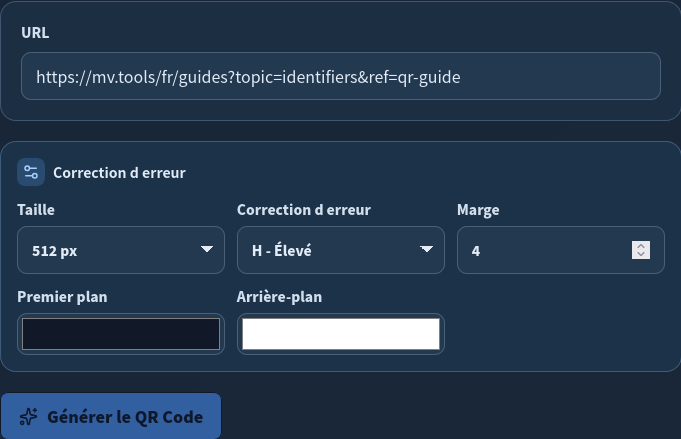
Task: Click the sliders icon beside section heading
Action: pyautogui.click(x=31, y=172)
